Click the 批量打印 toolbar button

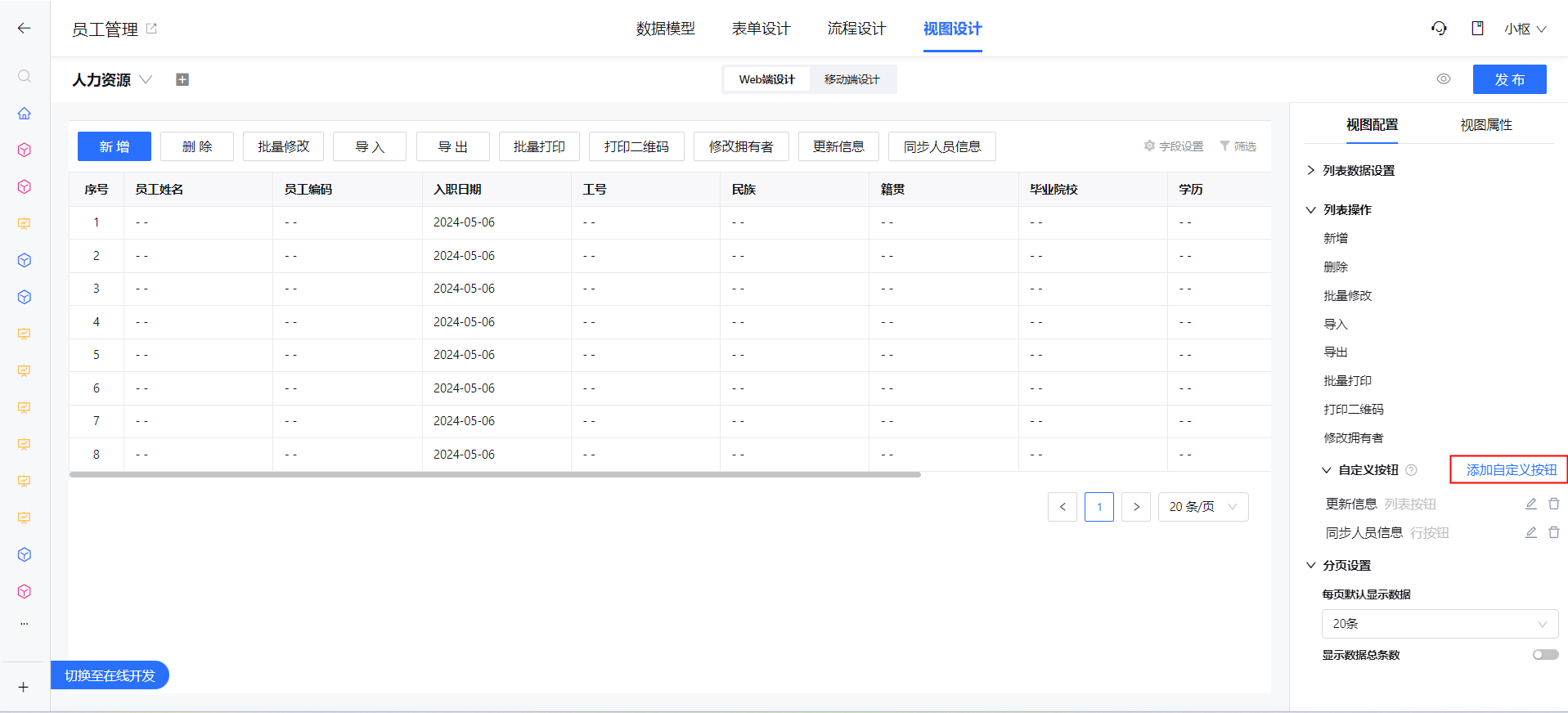[x=539, y=146]
